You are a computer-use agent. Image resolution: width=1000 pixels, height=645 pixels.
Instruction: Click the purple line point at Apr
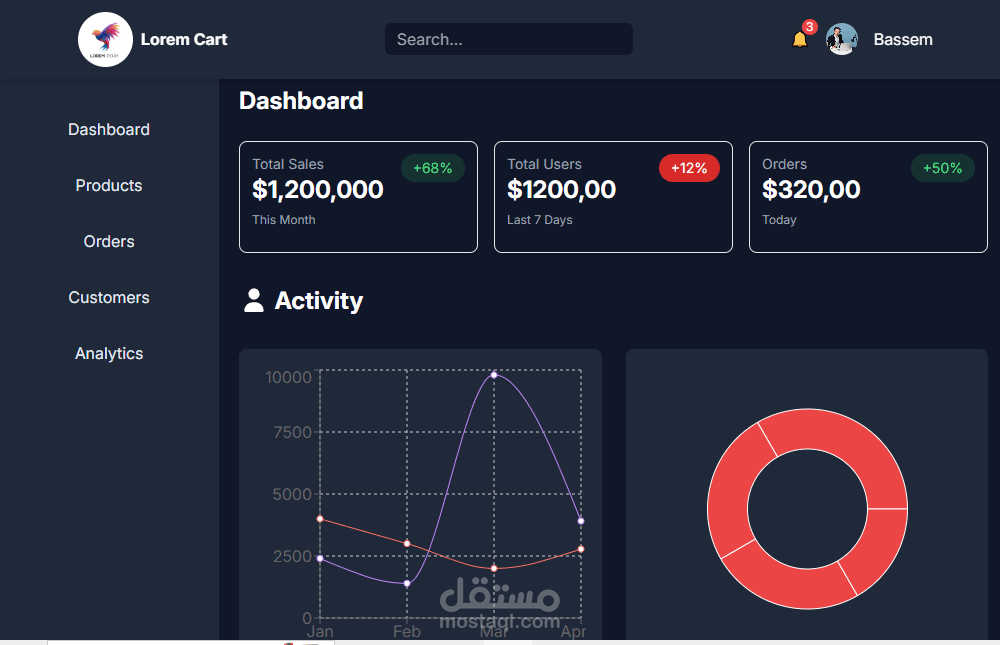[581, 521]
